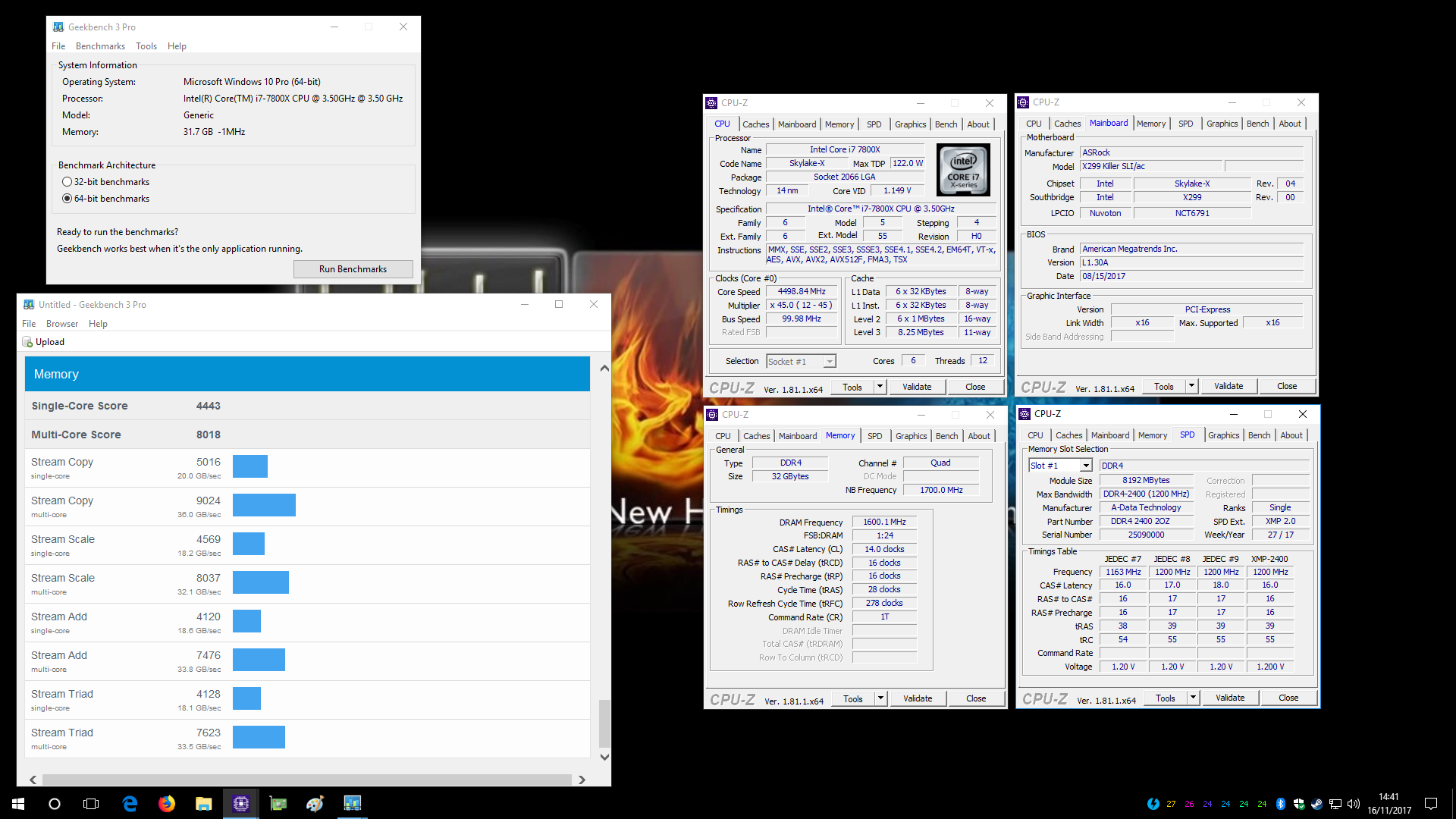Screen dimensions: 1456x819
Task: Click the scroll down arrow in results window
Action: pyautogui.click(x=604, y=757)
